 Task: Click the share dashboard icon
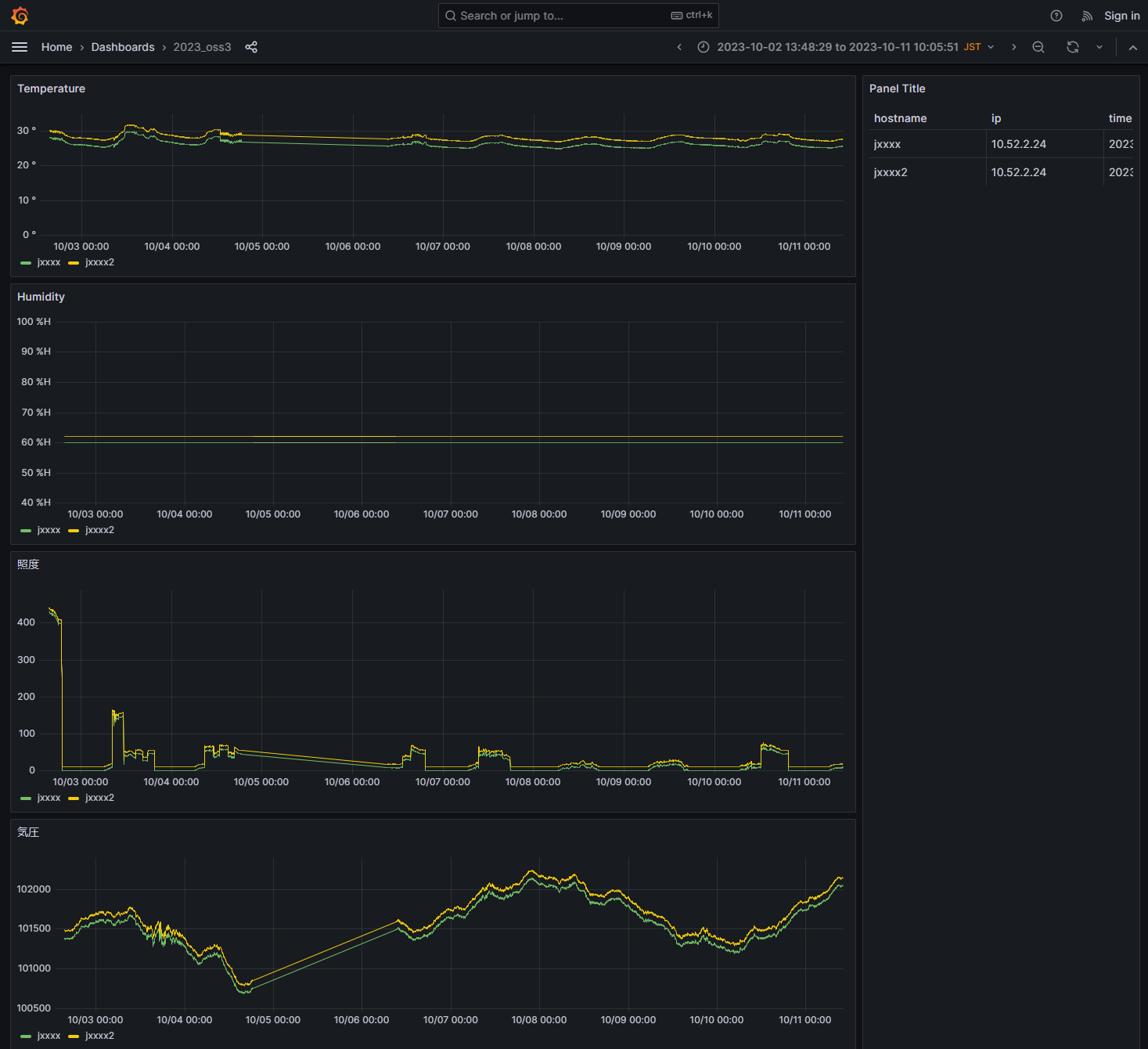coord(251,47)
